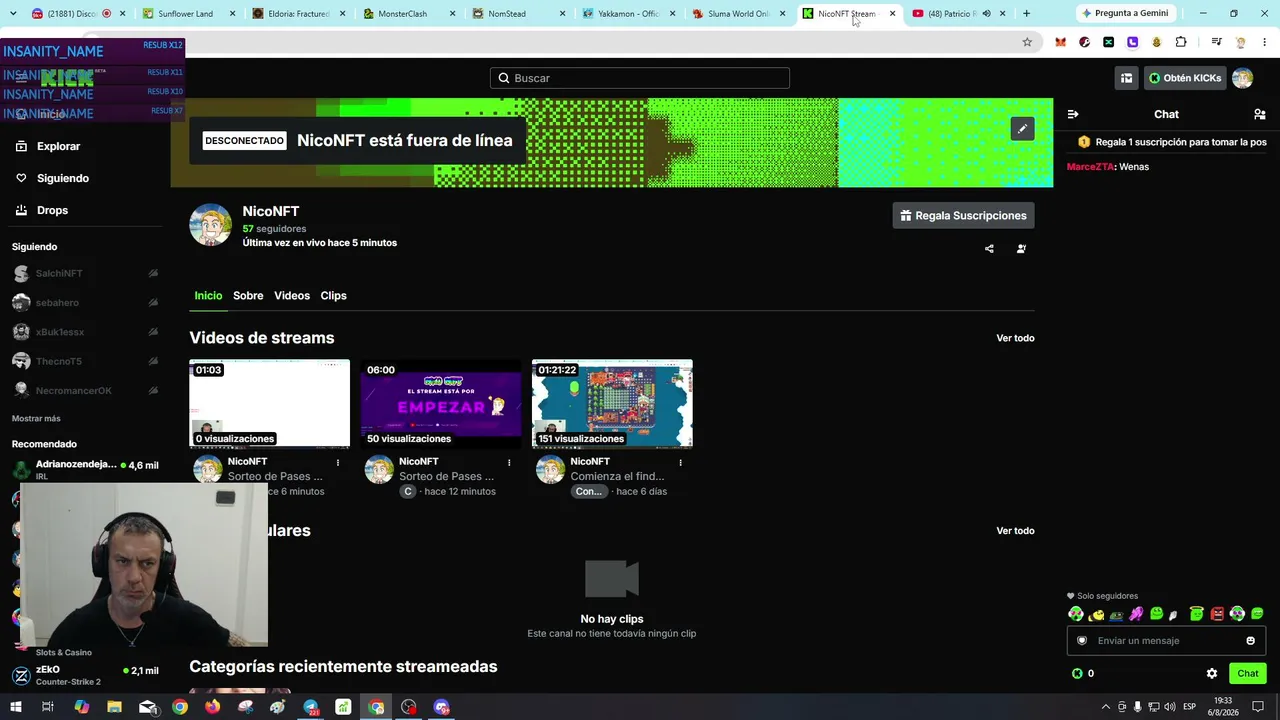Screen dimensions: 1280x720
Task: Open followed channel sebahero
Action: point(85,303)
